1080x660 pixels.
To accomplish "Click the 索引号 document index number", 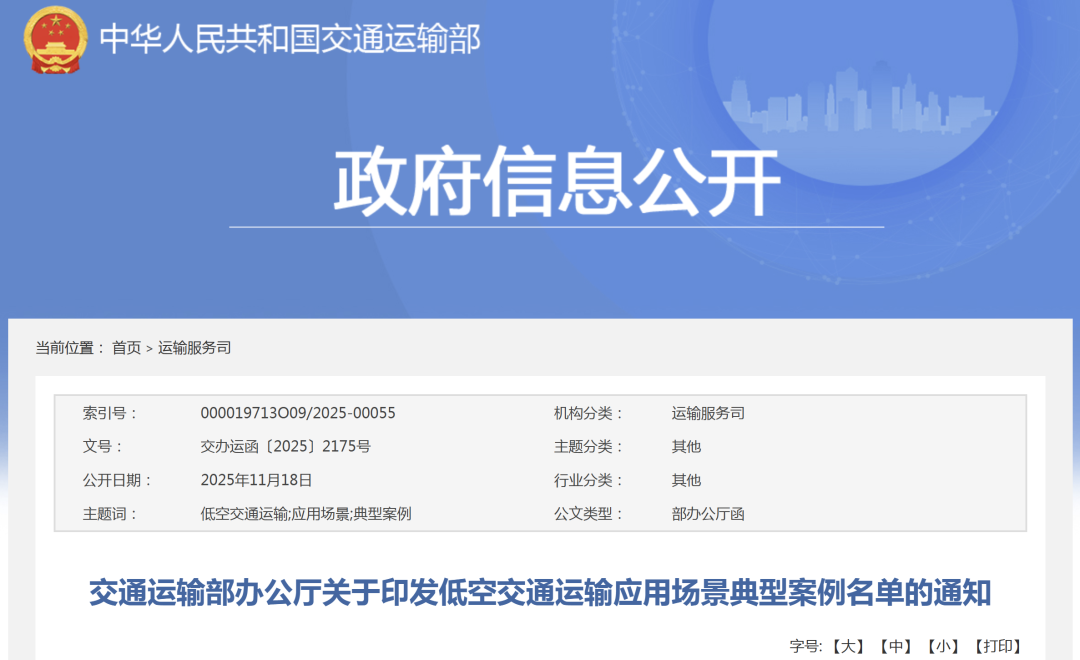I will point(300,414).
